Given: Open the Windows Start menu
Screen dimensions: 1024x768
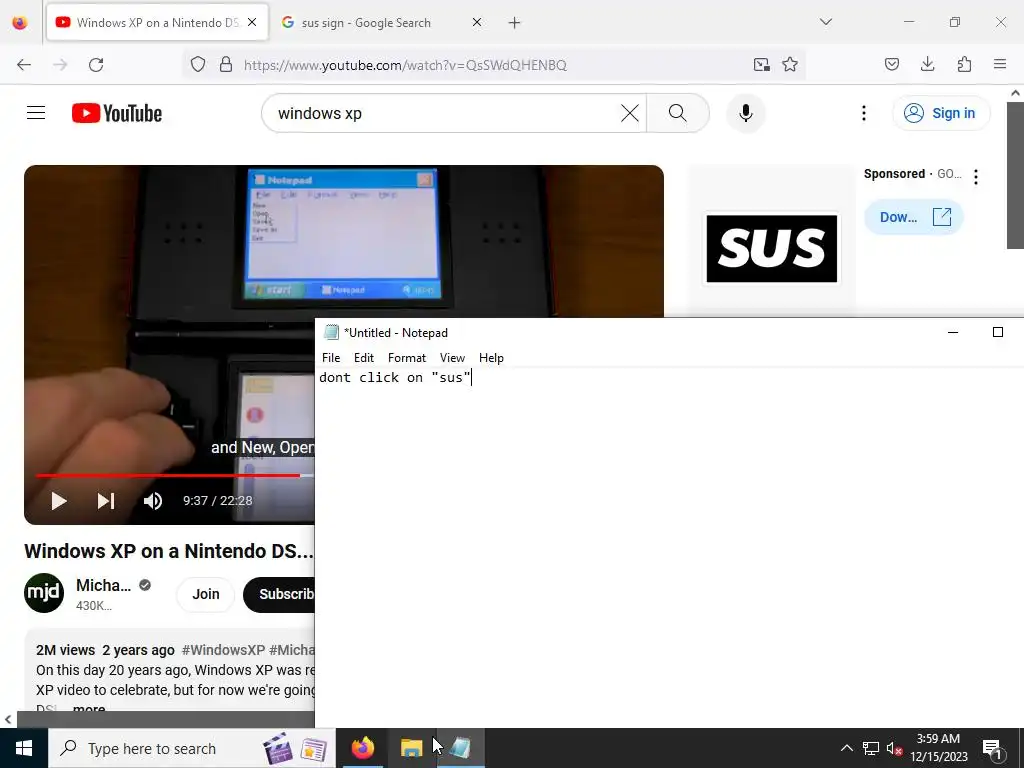Looking at the screenshot, I should click(24, 748).
